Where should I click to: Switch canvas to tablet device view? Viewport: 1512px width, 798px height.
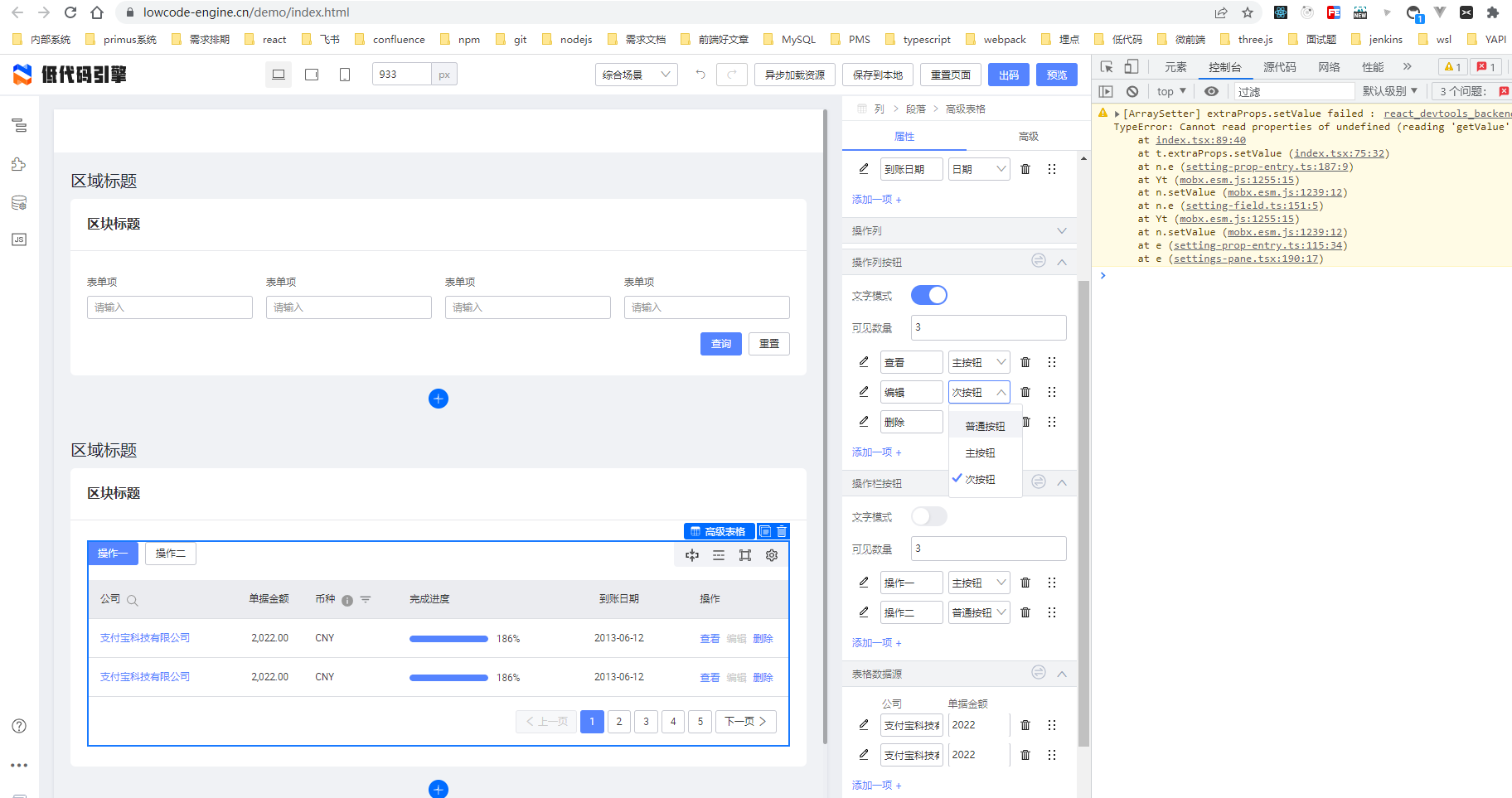pos(312,75)
